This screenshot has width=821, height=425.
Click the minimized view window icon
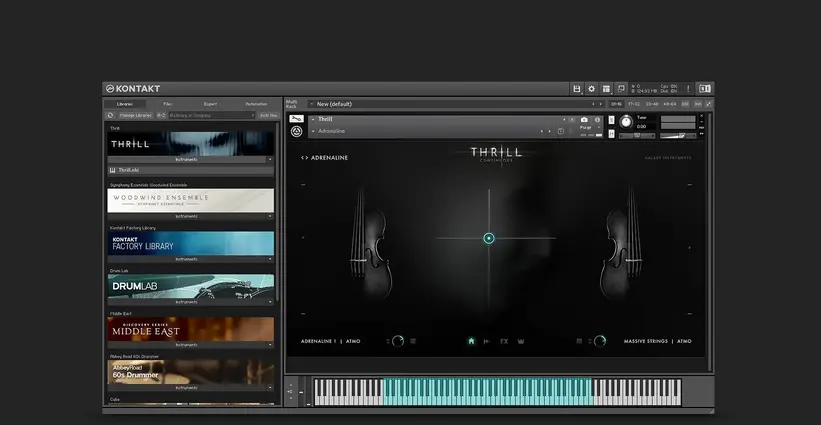coord(621,88)
